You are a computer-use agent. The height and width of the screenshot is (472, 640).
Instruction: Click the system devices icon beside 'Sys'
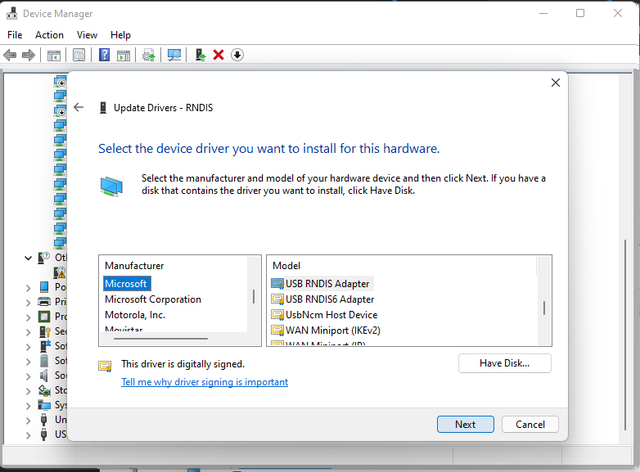coord(44,405)
